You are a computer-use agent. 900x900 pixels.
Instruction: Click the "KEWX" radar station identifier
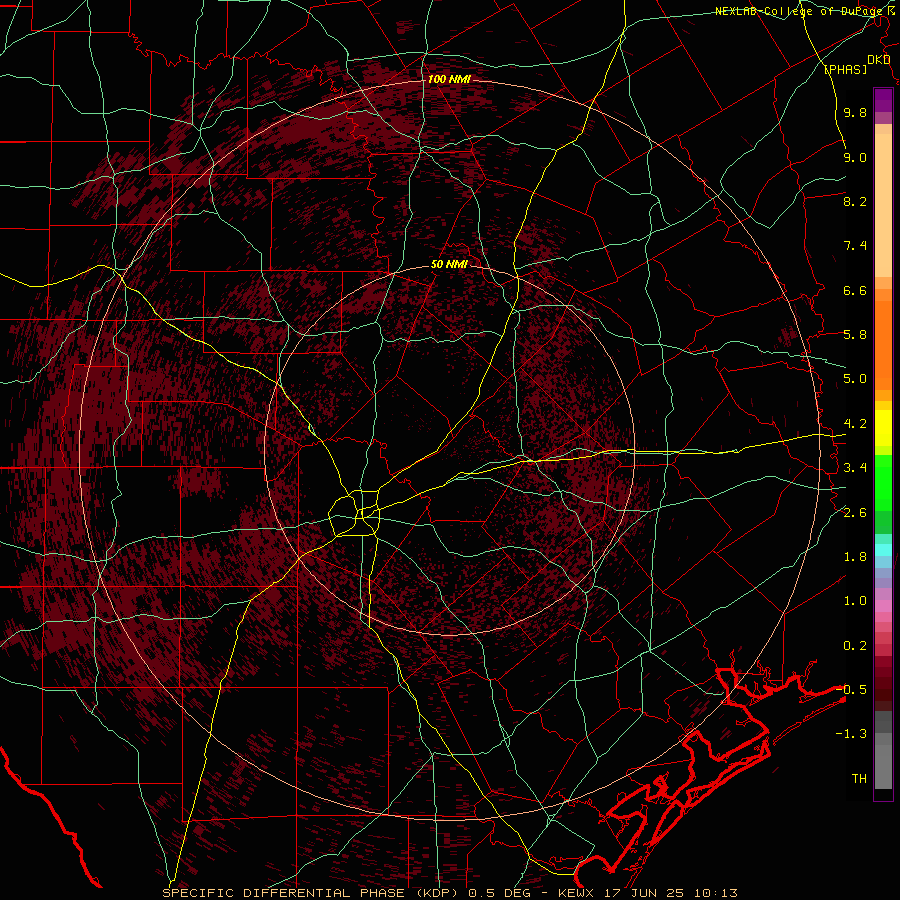[x=577, y=893]
